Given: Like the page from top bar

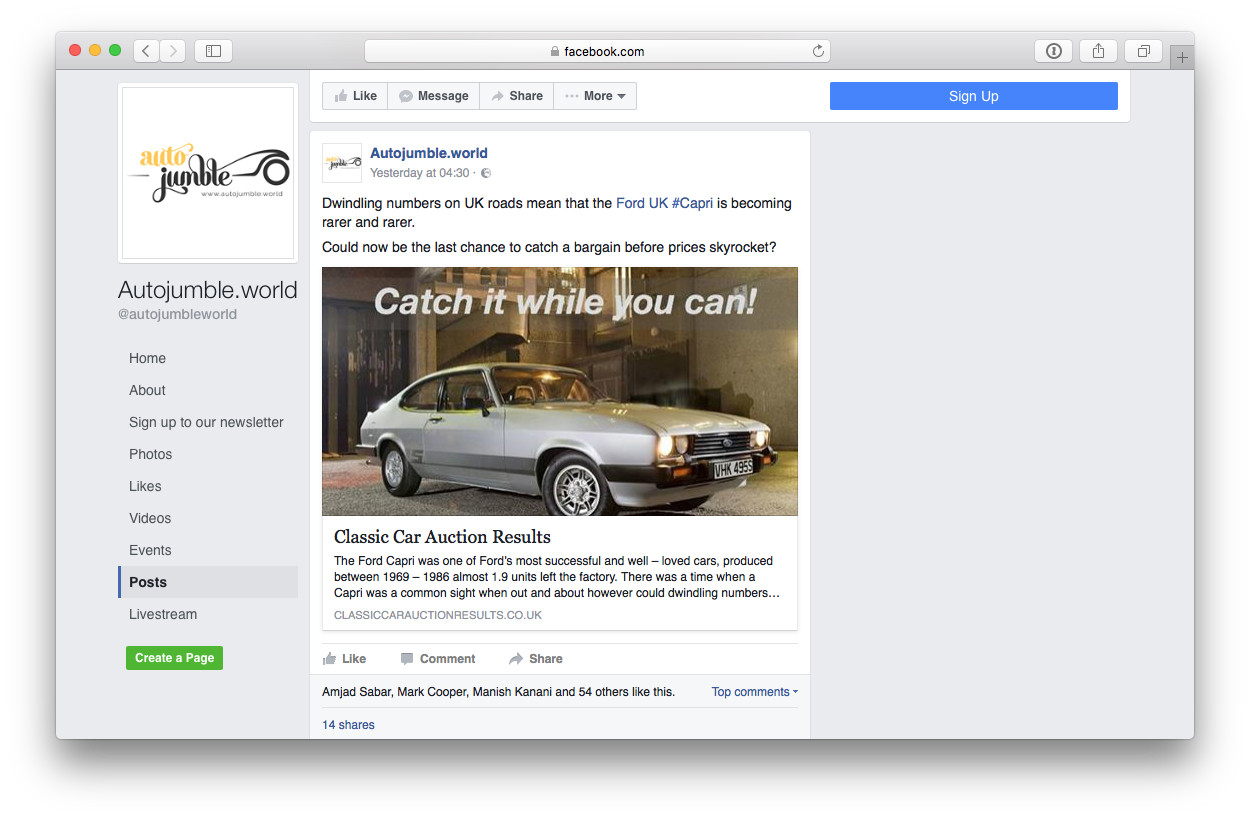Looking at the screenshot, I should point(355,96).
